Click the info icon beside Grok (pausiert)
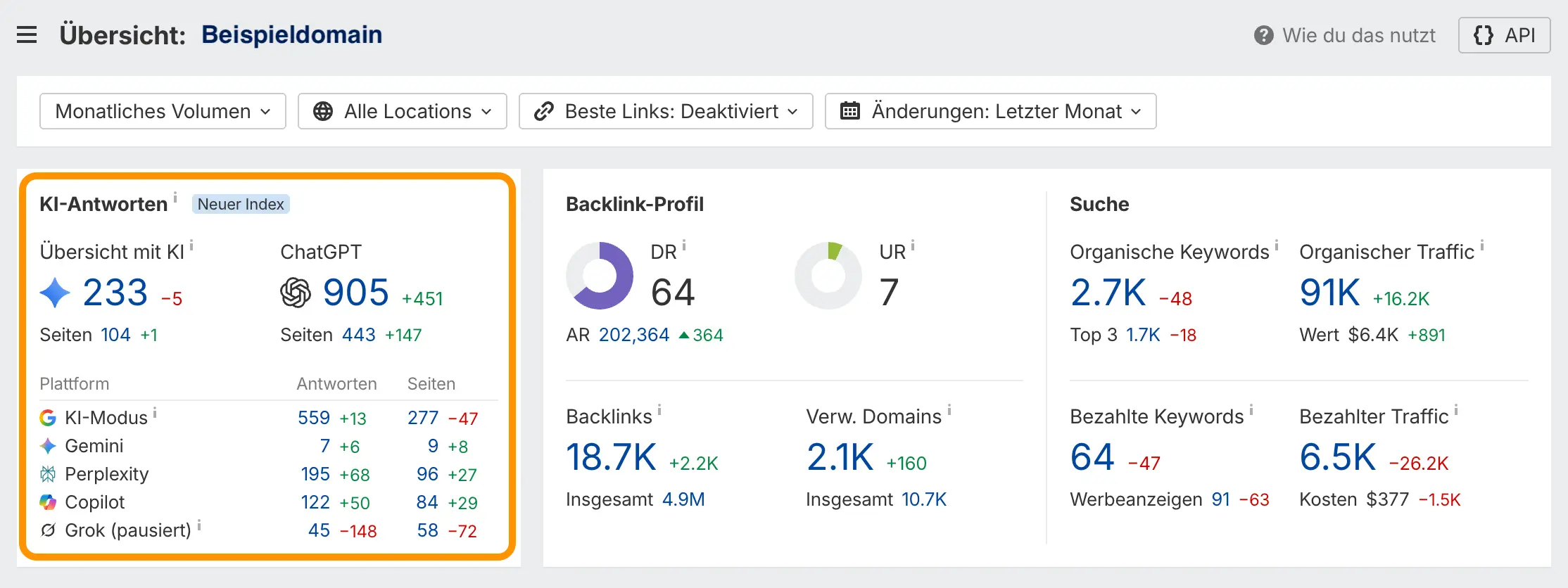Viewport: 1568px width, 588px height. (199, 525)
